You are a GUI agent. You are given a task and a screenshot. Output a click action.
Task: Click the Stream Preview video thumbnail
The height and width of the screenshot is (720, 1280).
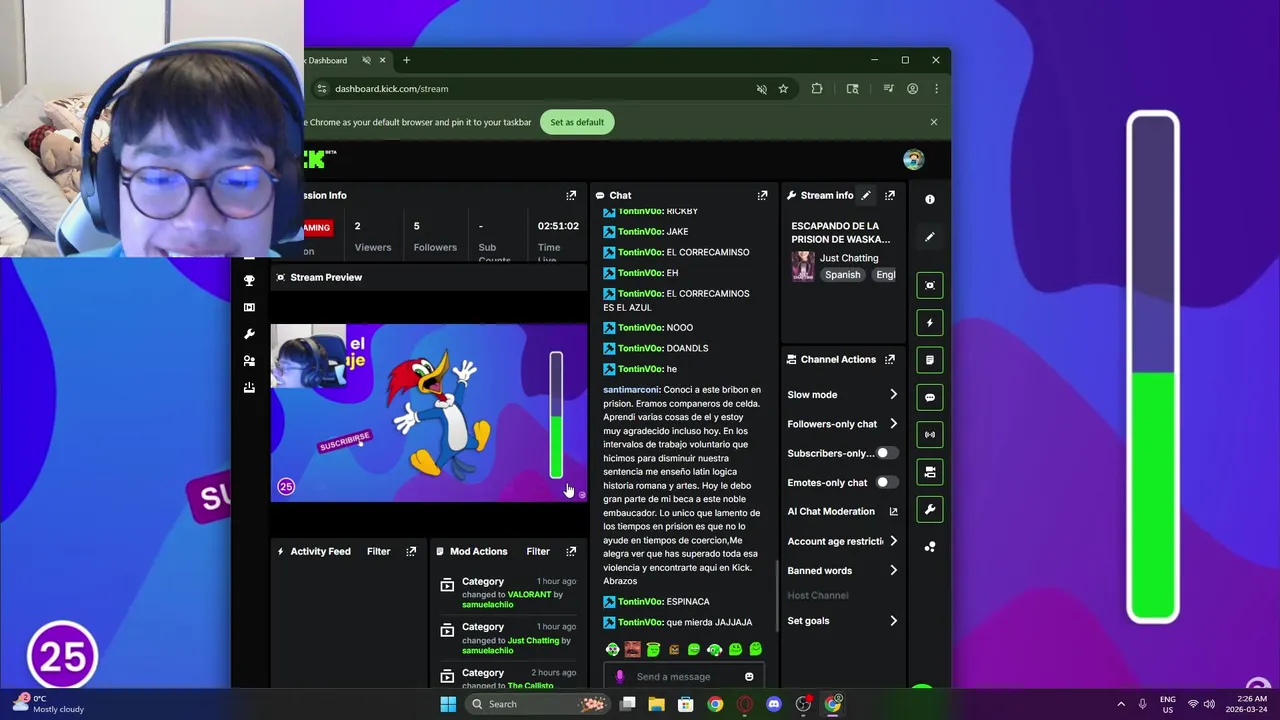(429, 412)
